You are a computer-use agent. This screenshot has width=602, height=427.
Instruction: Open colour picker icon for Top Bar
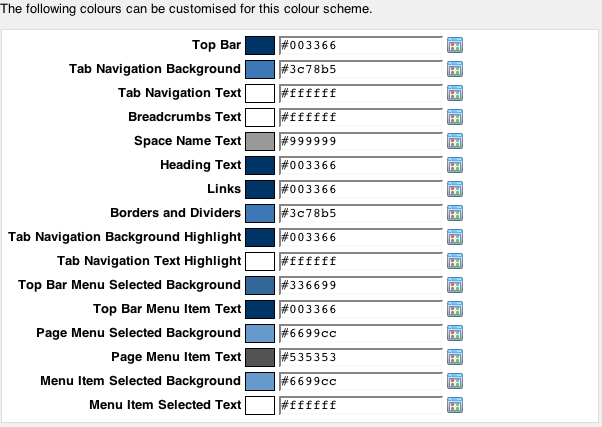tap(454, 46)
